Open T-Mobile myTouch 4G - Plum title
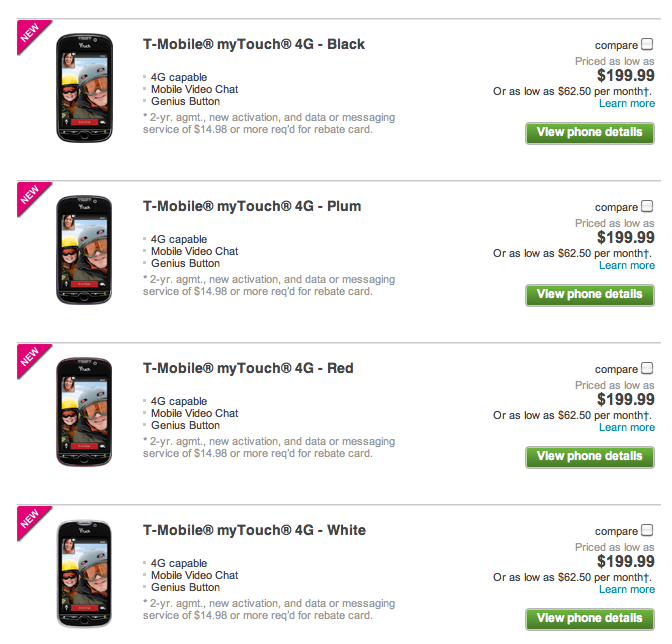The height and width of the screenshot is (644, 672). tap(252, 206)
